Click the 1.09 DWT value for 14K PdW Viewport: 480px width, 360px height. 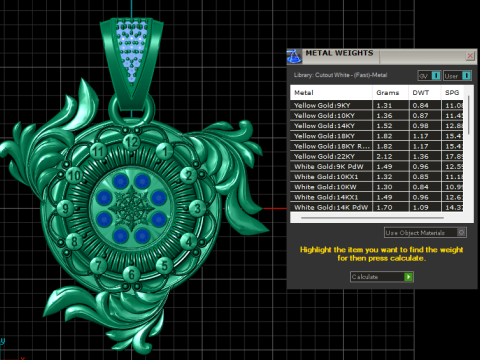click(420, 207)
